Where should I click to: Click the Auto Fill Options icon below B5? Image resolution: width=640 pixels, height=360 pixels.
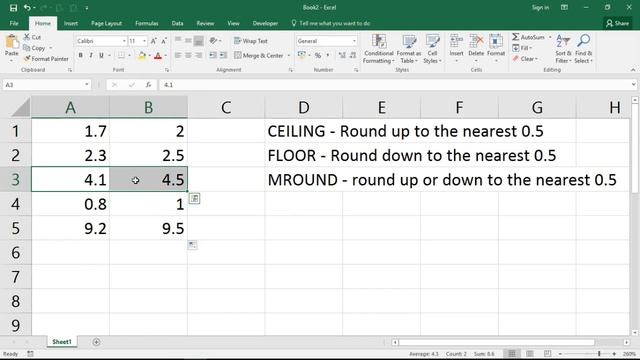point(192,245)
